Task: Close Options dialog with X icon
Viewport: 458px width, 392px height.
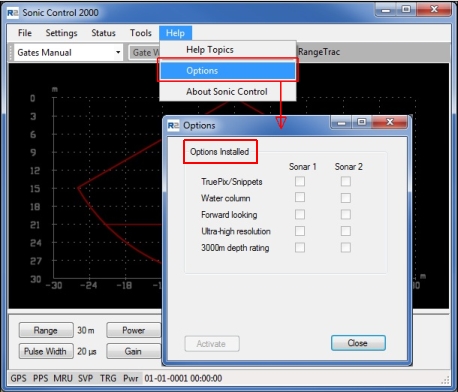Action: tap(389, 122)
